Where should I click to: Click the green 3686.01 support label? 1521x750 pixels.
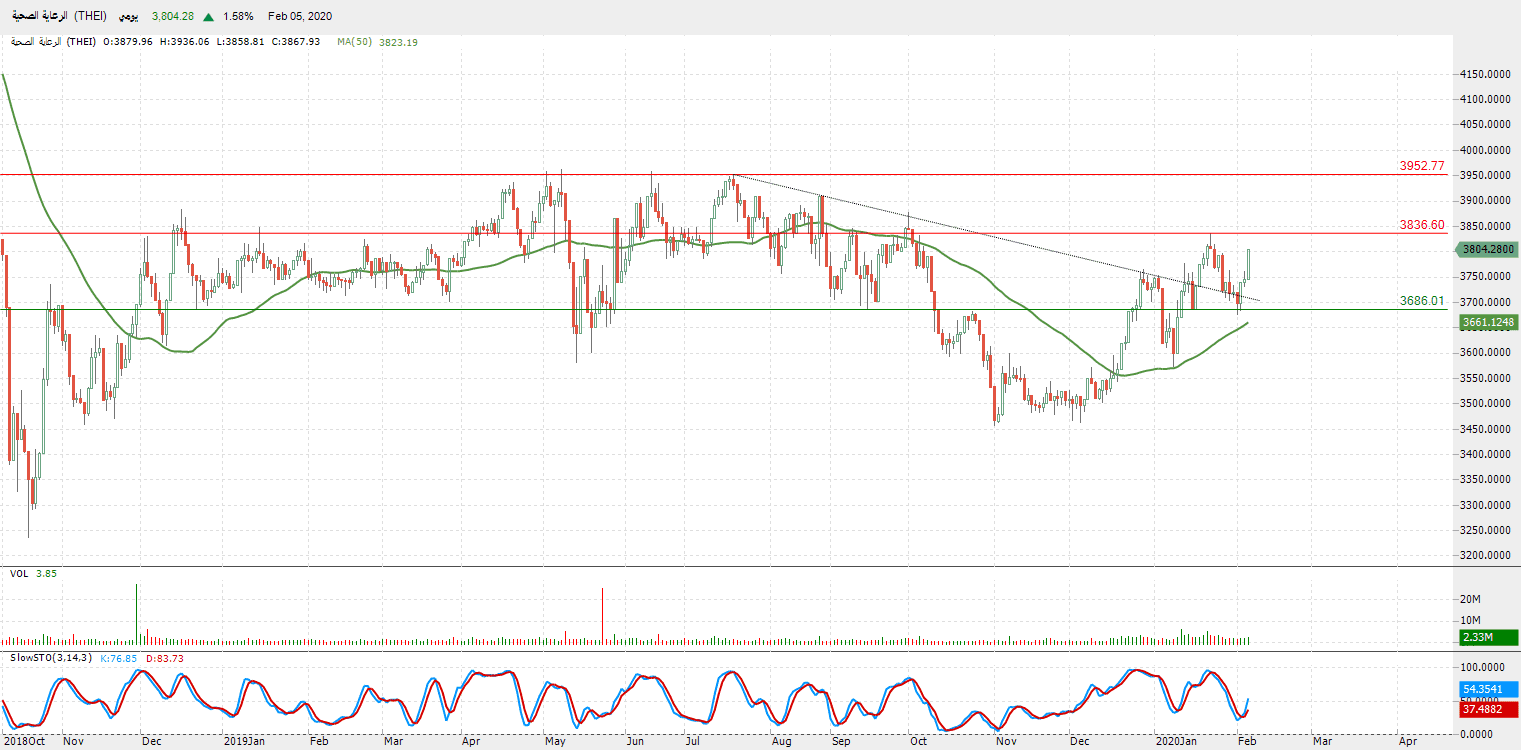1422,300
